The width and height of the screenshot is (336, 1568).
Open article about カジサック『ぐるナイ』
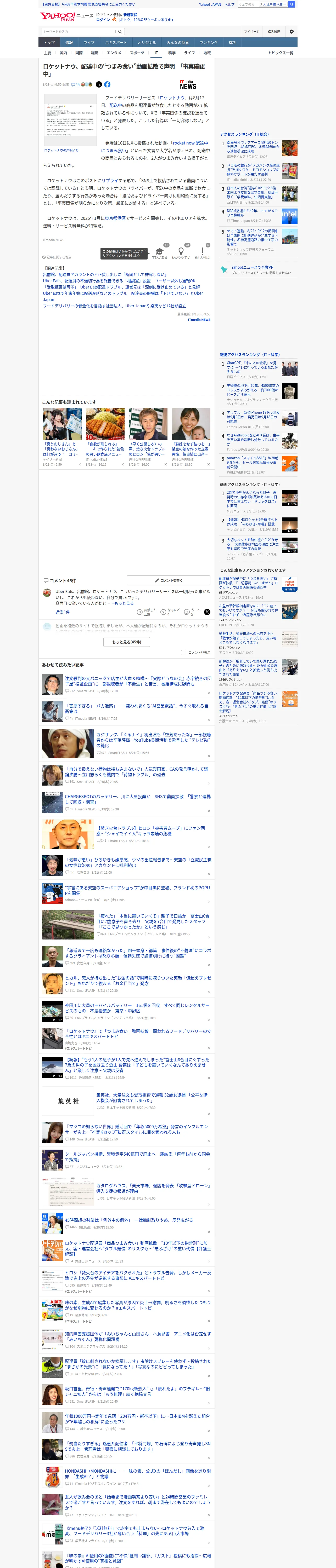[153, 740]
